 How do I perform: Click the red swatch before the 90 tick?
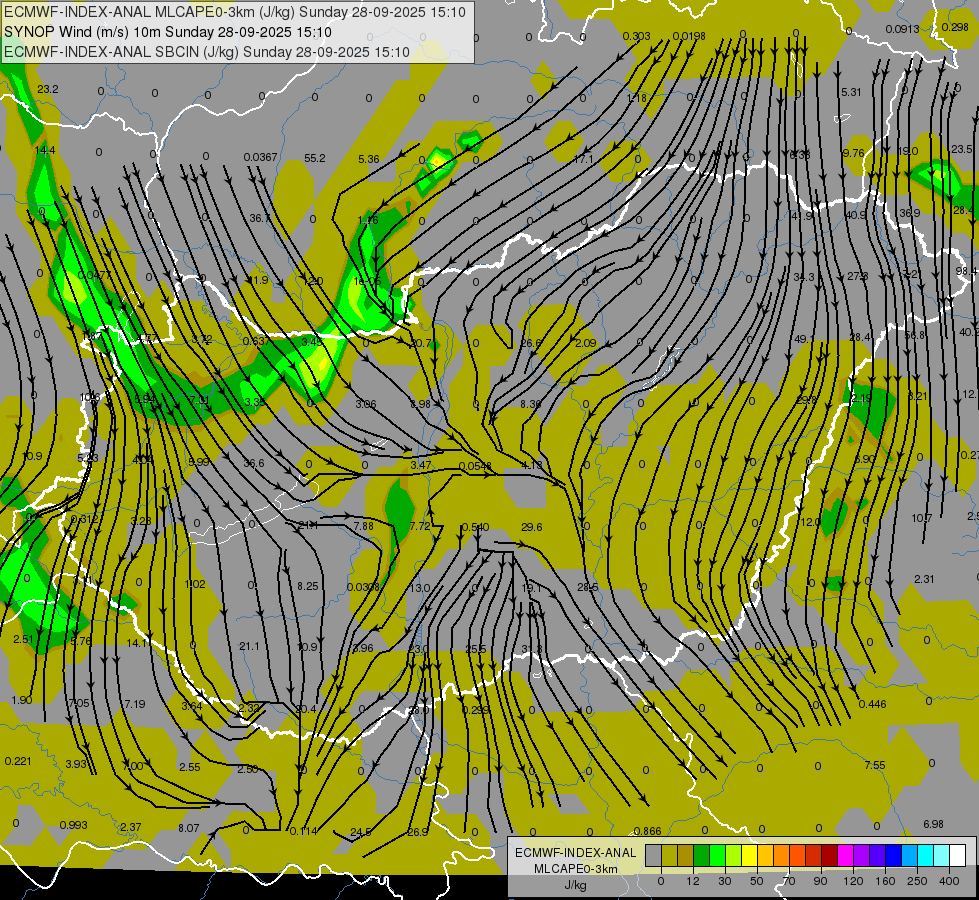[x=814, y=855]
